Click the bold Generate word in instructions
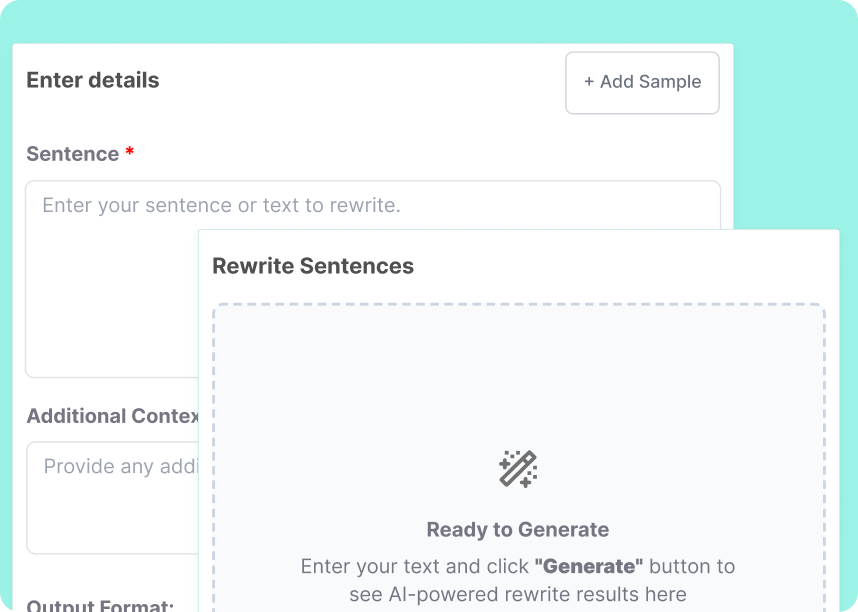The image size is (858, 612). (588, 565)
